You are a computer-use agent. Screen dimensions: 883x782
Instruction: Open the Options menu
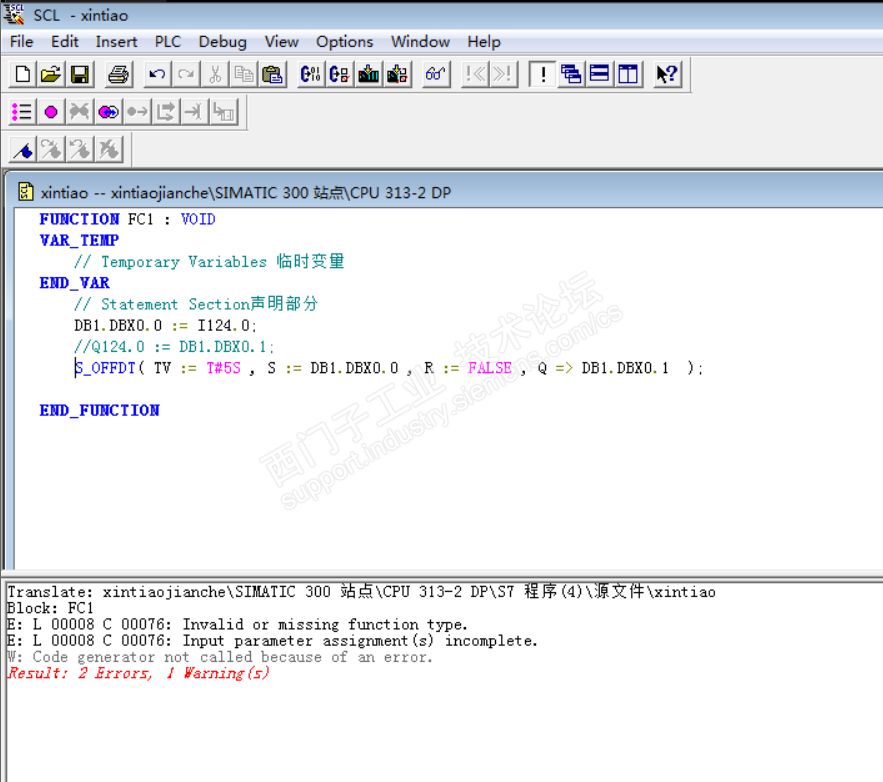pos(344,42)
